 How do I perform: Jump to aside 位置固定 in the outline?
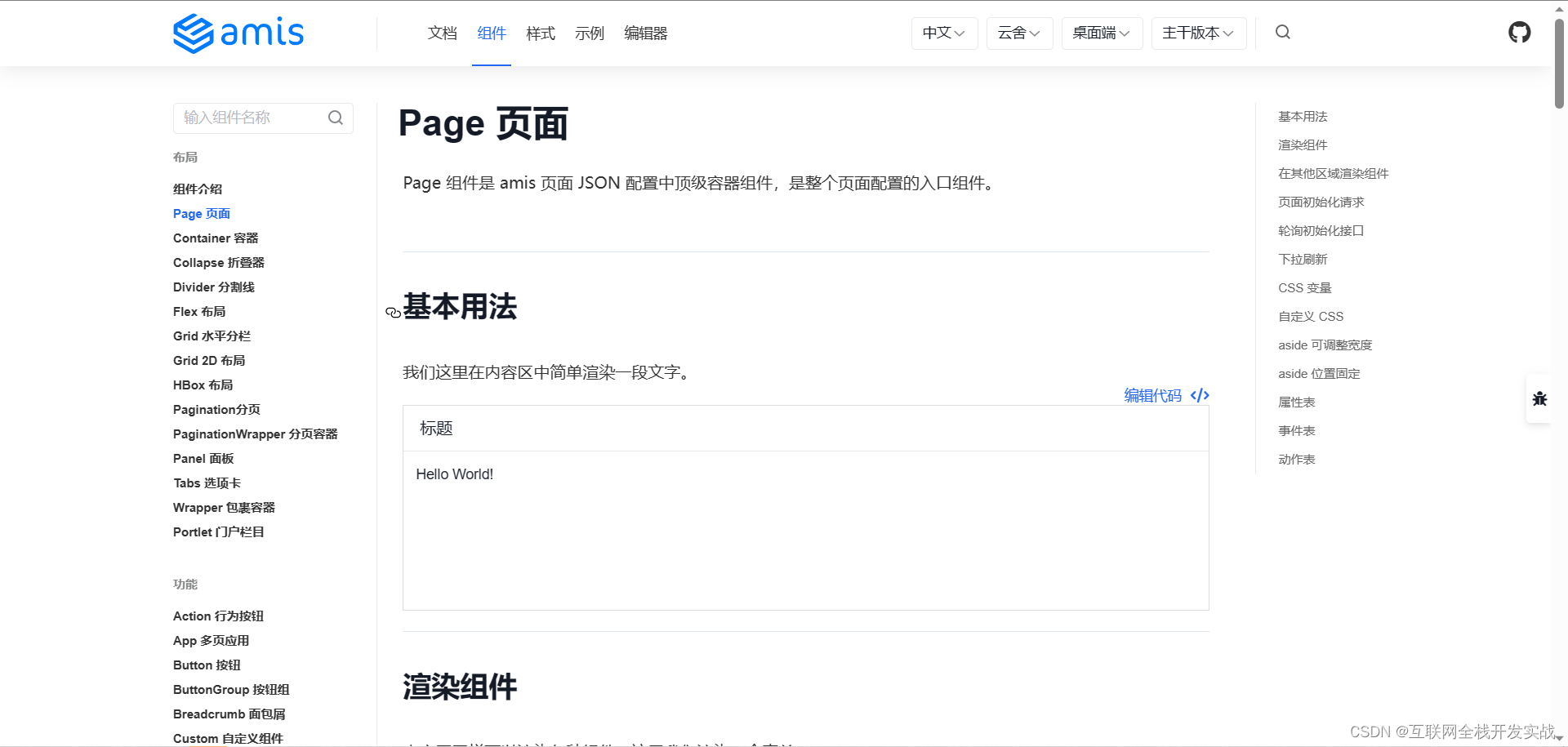[1320, 374]
